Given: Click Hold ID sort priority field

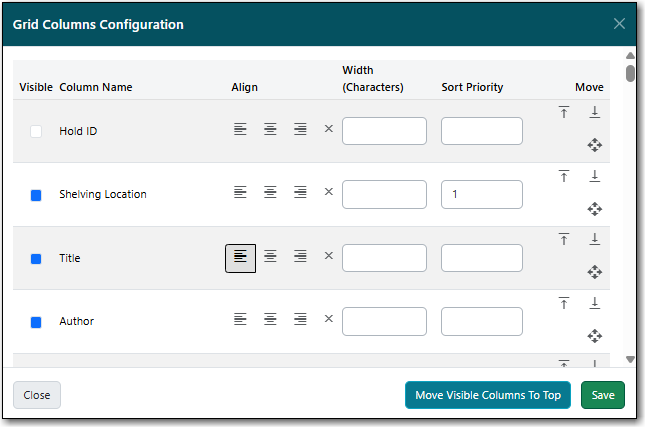Looking at the screenshot, I should (x=482, y=131).
